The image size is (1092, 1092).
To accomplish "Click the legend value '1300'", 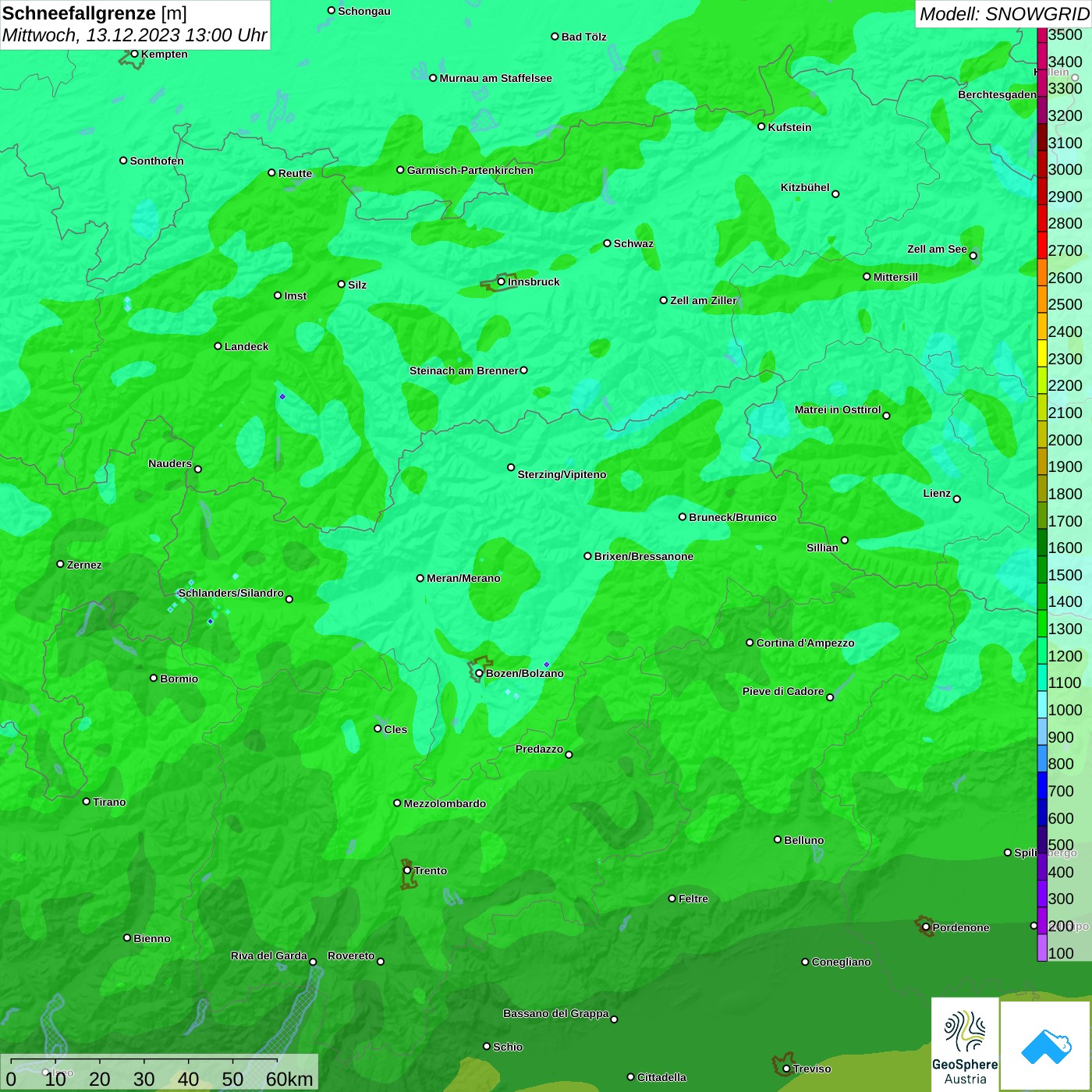I will (1065, 629).
